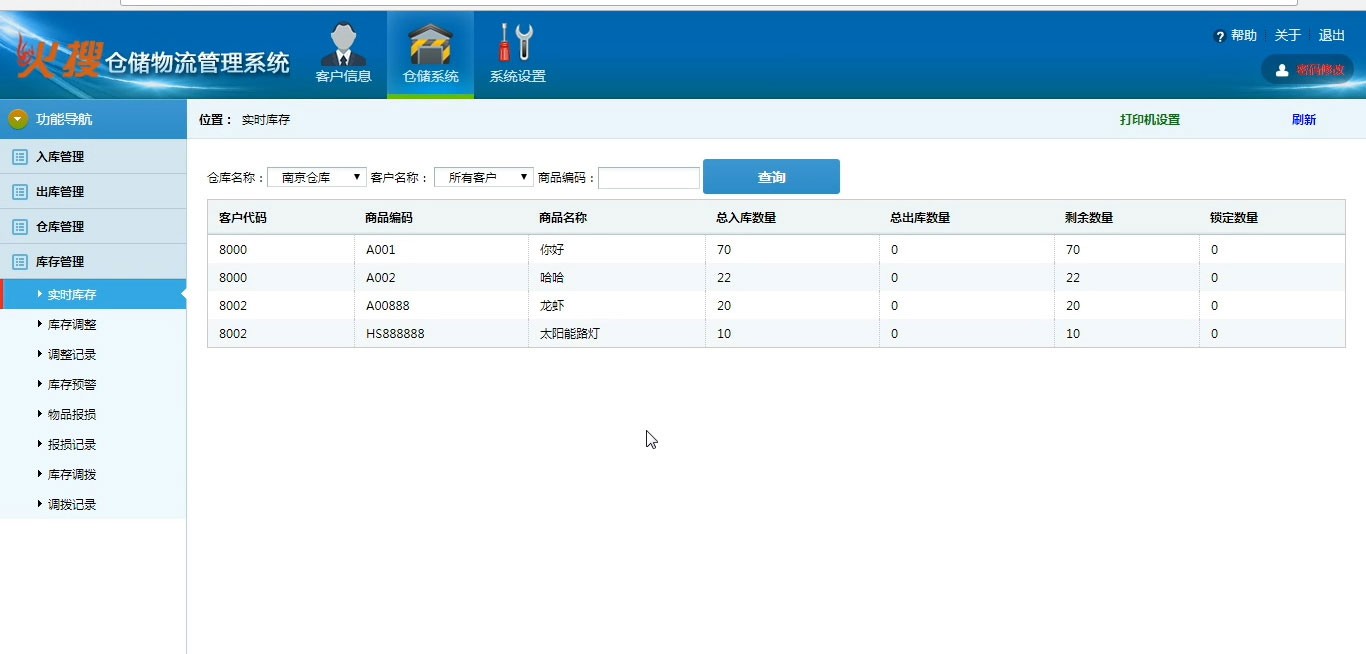Image resolution: width=1366 pixels, height=654 pixels.
Task: Click the 打印机设置 link
Action: [1150, 120]
